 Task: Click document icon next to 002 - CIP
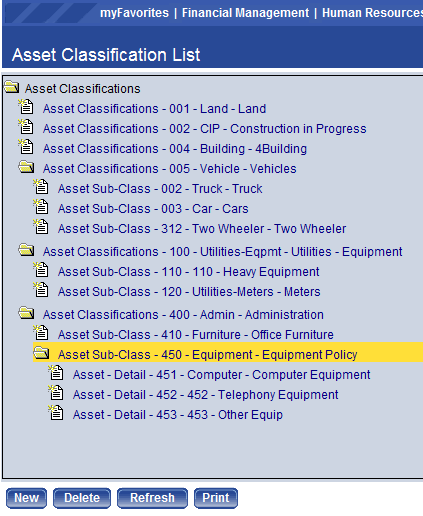click(26, 127)
